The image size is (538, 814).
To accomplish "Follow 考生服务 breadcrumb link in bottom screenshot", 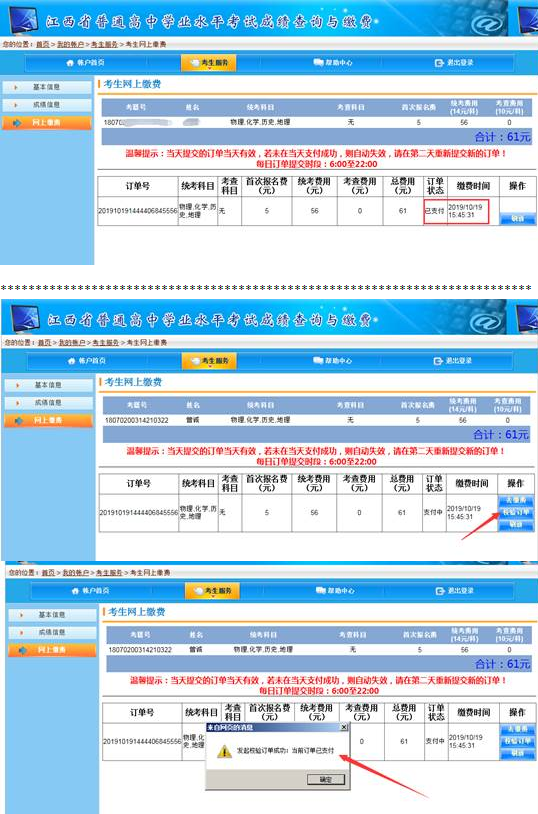I will point(110,573).
